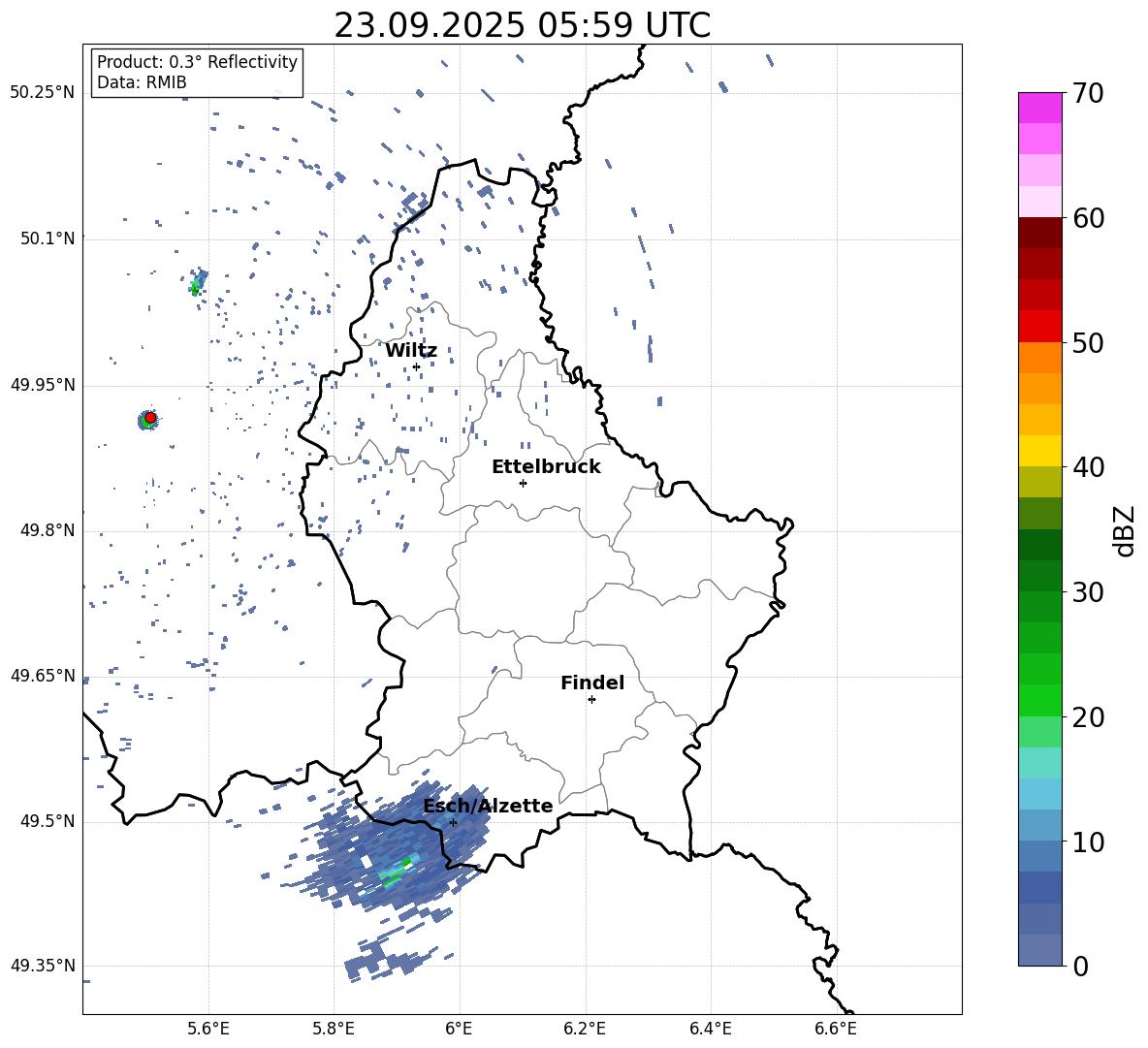Screen dimensions: 1148x1048
Task: Click the magenta 70 dBZ colorbar segment
Action: click(x=1039, y=108)
